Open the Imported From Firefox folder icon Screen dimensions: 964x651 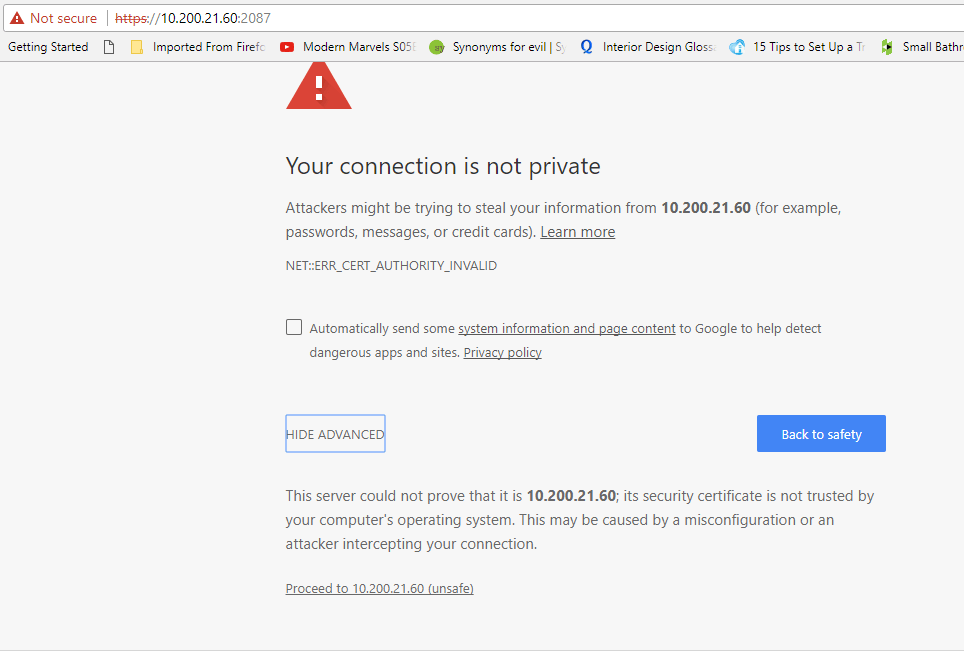[x=136, y=47]
